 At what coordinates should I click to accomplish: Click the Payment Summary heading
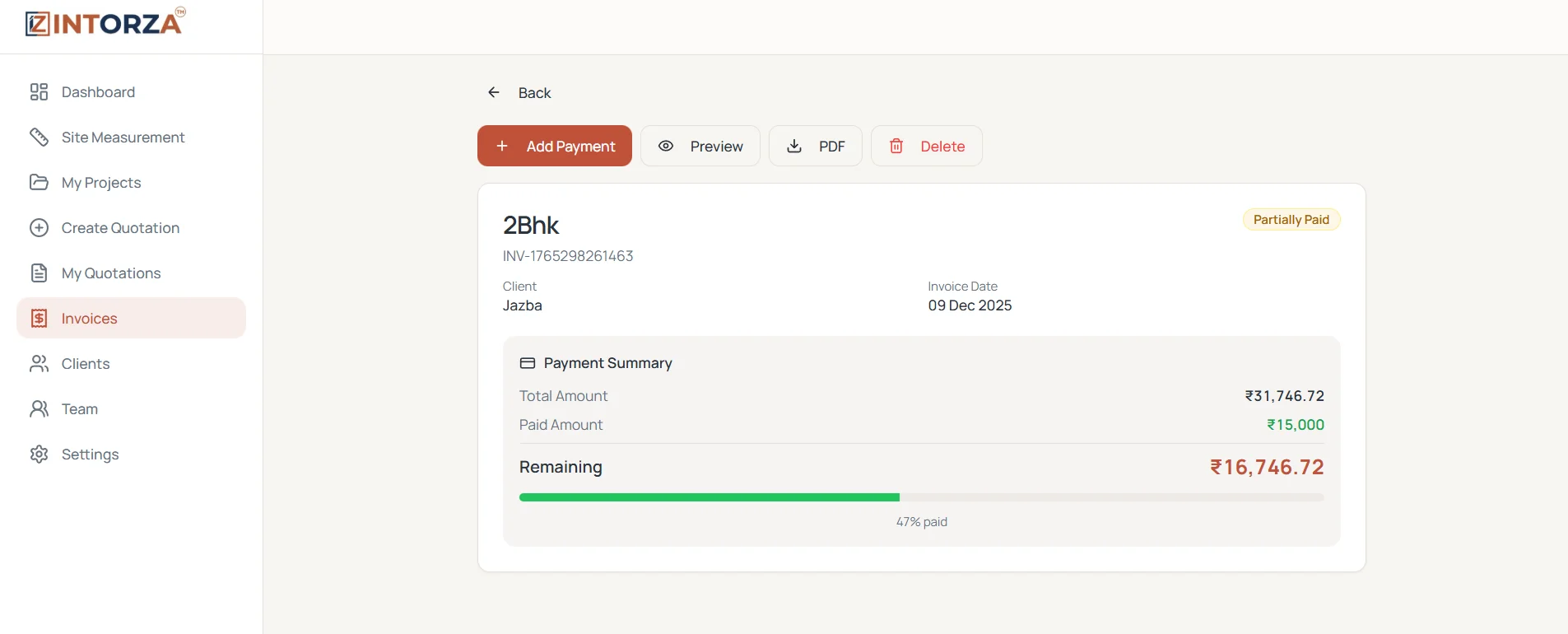(608, 363)
